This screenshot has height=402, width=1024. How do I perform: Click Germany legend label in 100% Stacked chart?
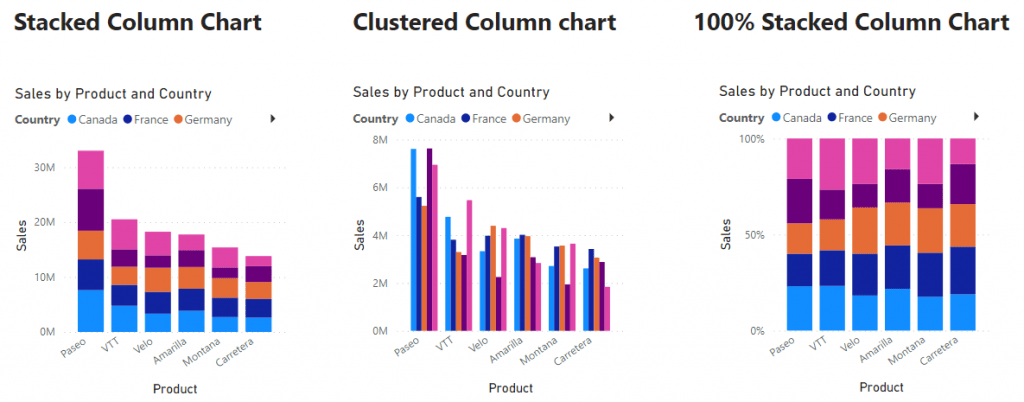click(912, 118)
